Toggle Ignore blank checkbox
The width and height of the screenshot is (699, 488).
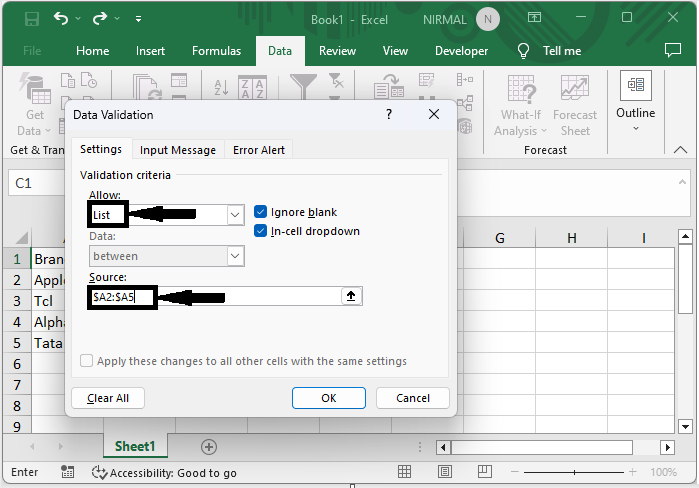click(260, 212)
